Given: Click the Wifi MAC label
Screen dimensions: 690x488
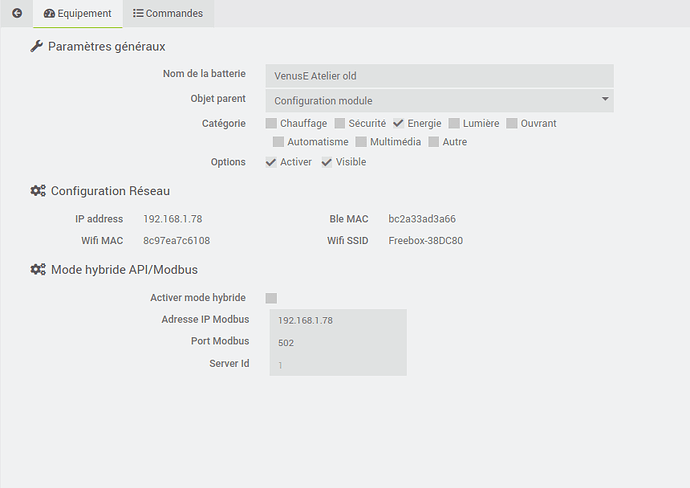Looking at the screenshot, I should pyautogui.click(x=102, y=240).
